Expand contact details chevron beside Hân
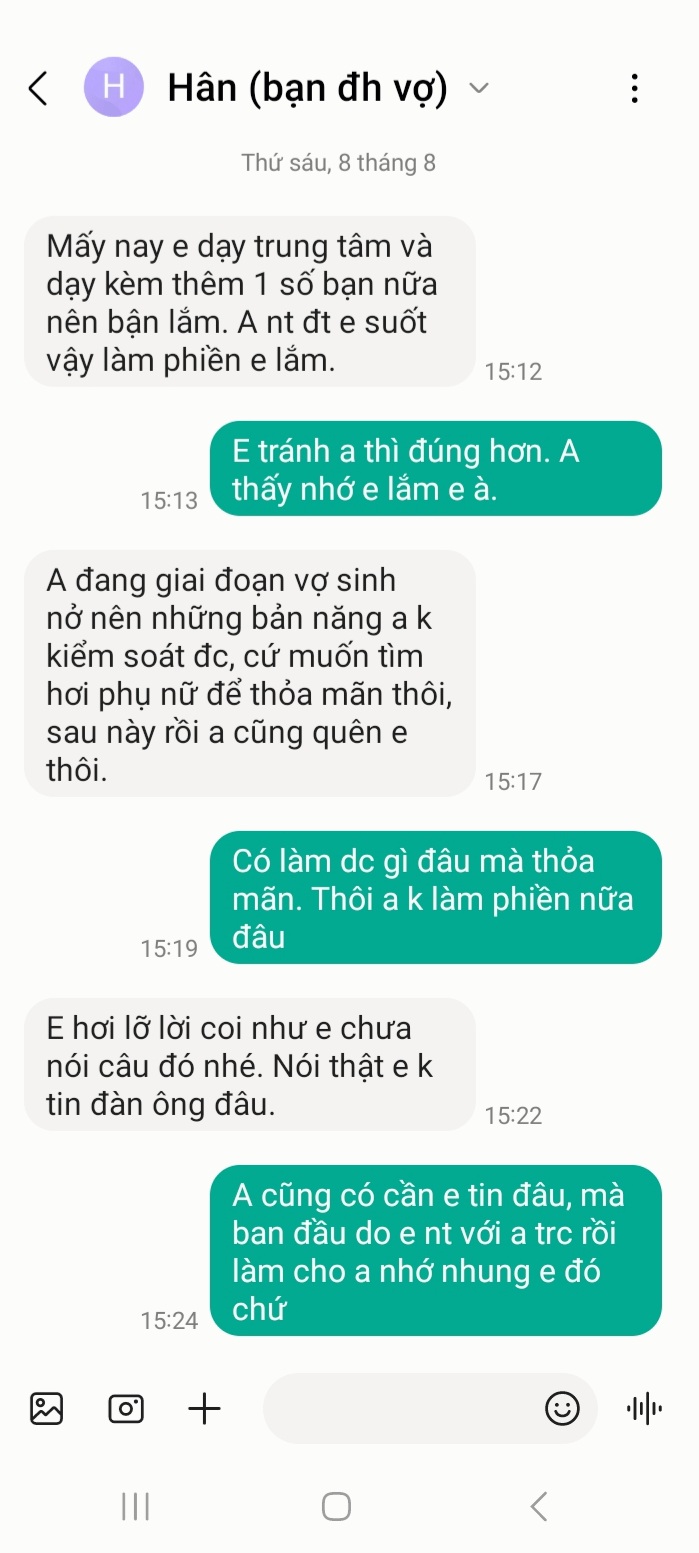This screenshot has height=1553, width=699. pyautogui.click(x=480, y=89)
